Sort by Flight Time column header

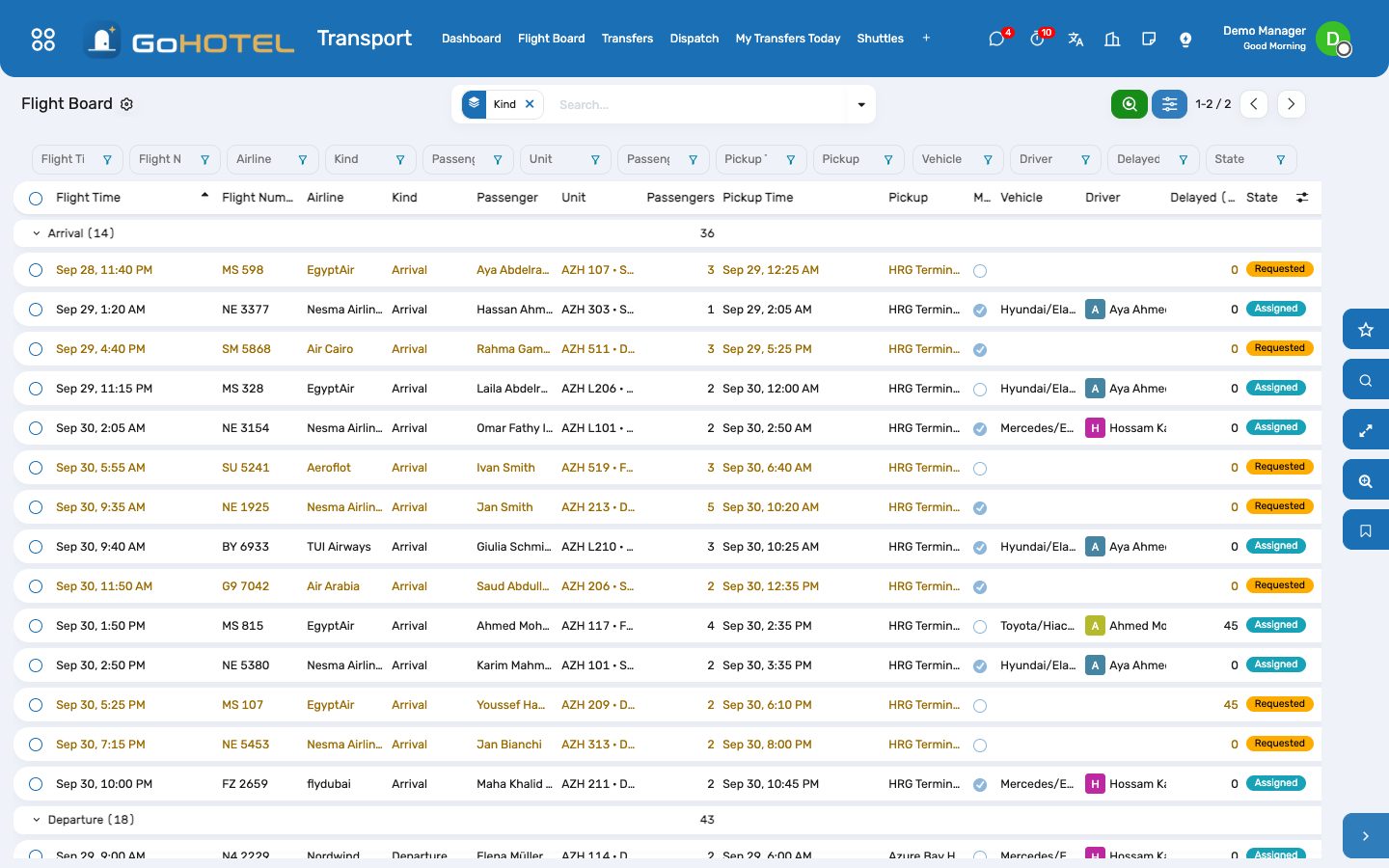(x=132, y=198)
